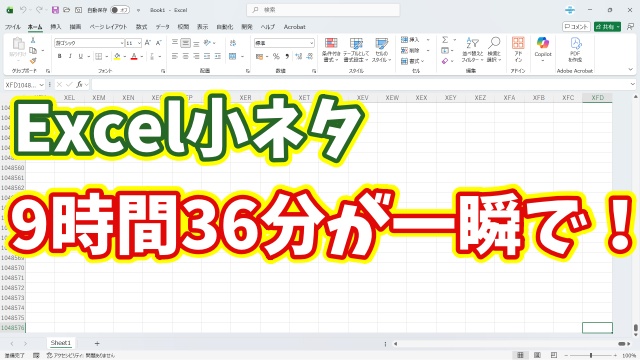Click the Open folder icon in title bar
Screen dimensions: 640x360
coord(67,10)
